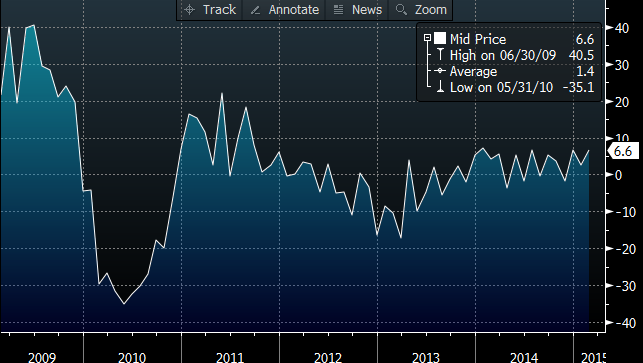Select the 'Low on 05/31/10' legend row
Screen dimensions: 643x363
[x=501, y=87]
